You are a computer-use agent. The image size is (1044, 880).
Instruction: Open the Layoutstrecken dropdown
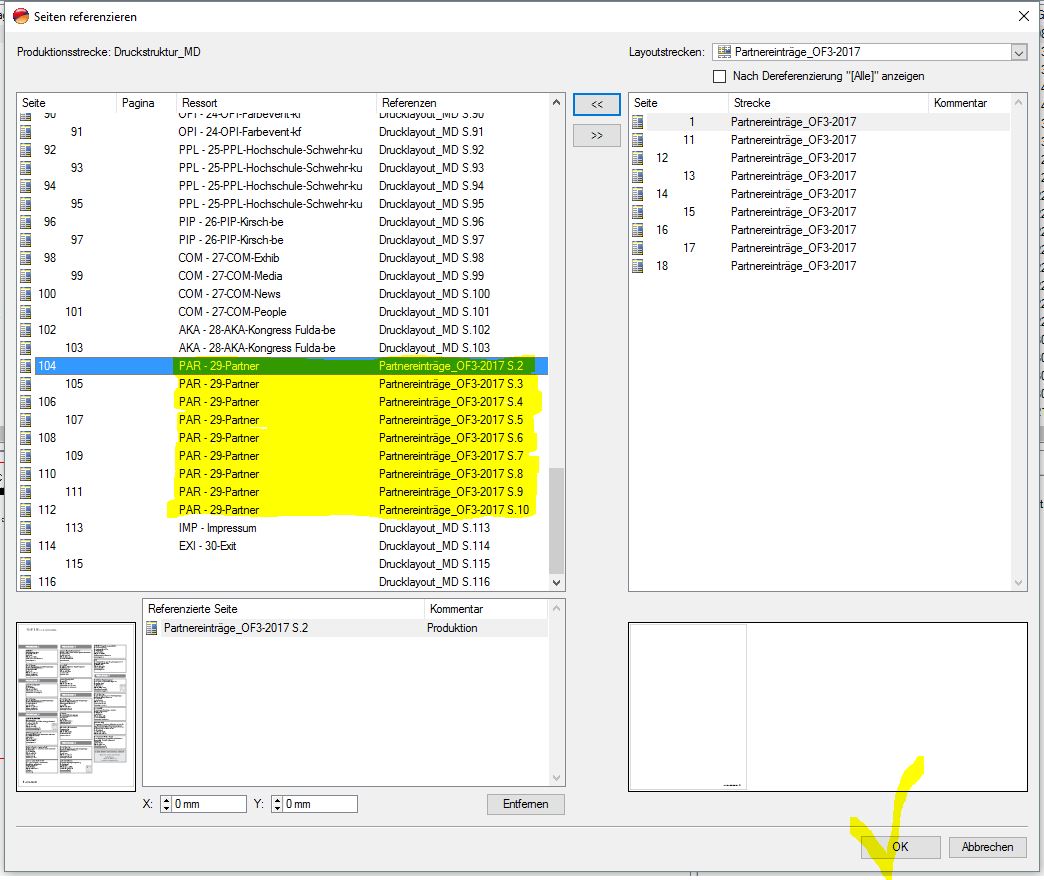[1018, 52]
